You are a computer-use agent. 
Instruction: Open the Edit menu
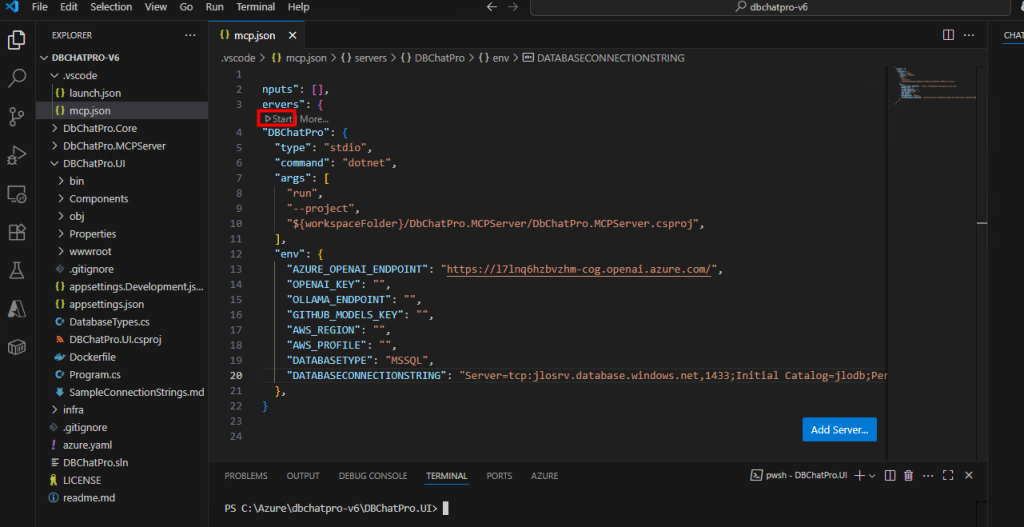[x=69, y=7]
